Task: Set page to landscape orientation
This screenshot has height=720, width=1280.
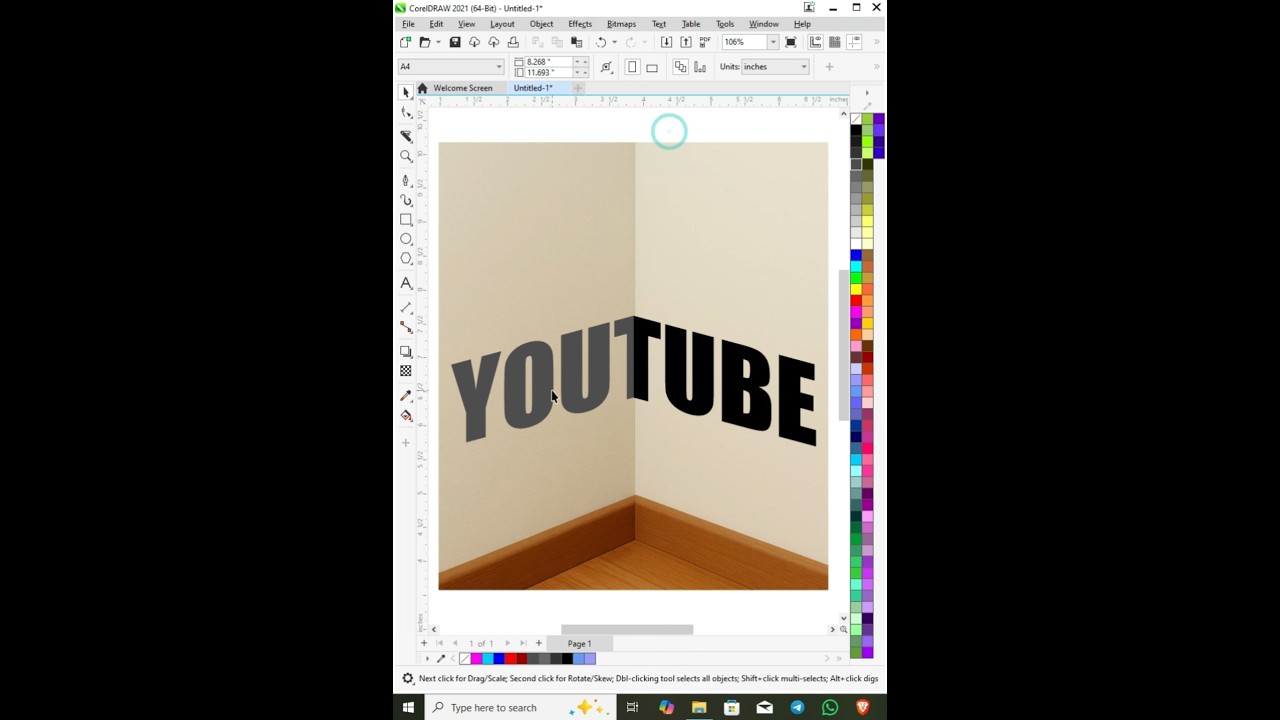Action: [652, 67]
